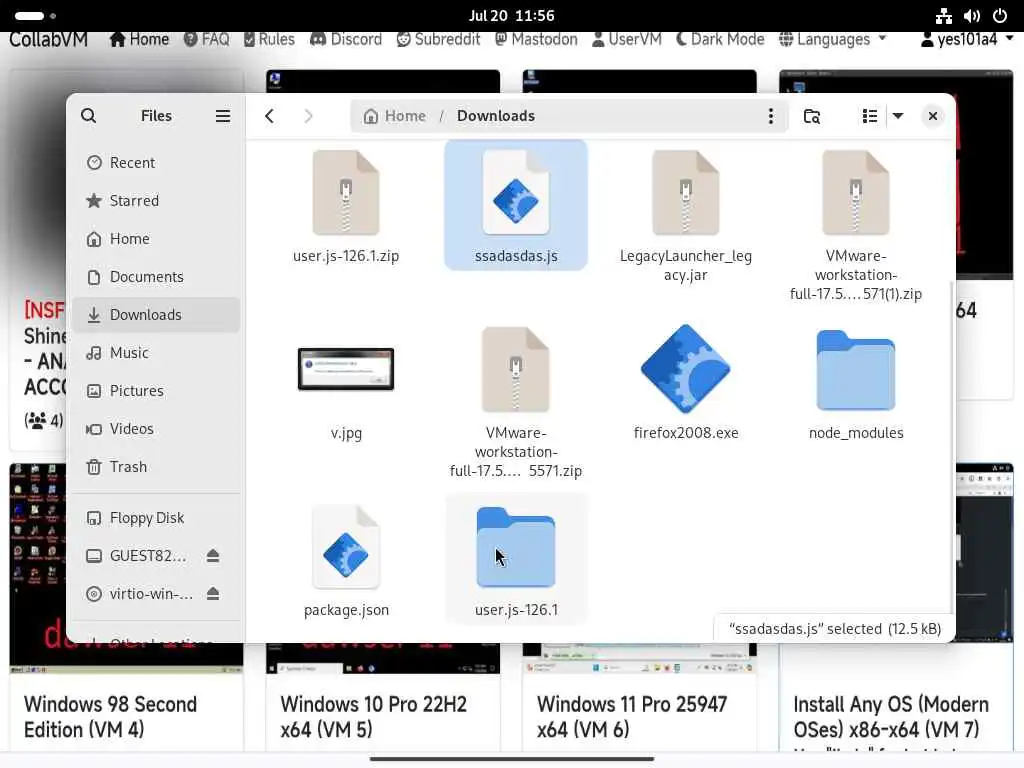1024x768 pixels.
Task: Select the ssadasdas.js file
Action: point(516,206)
